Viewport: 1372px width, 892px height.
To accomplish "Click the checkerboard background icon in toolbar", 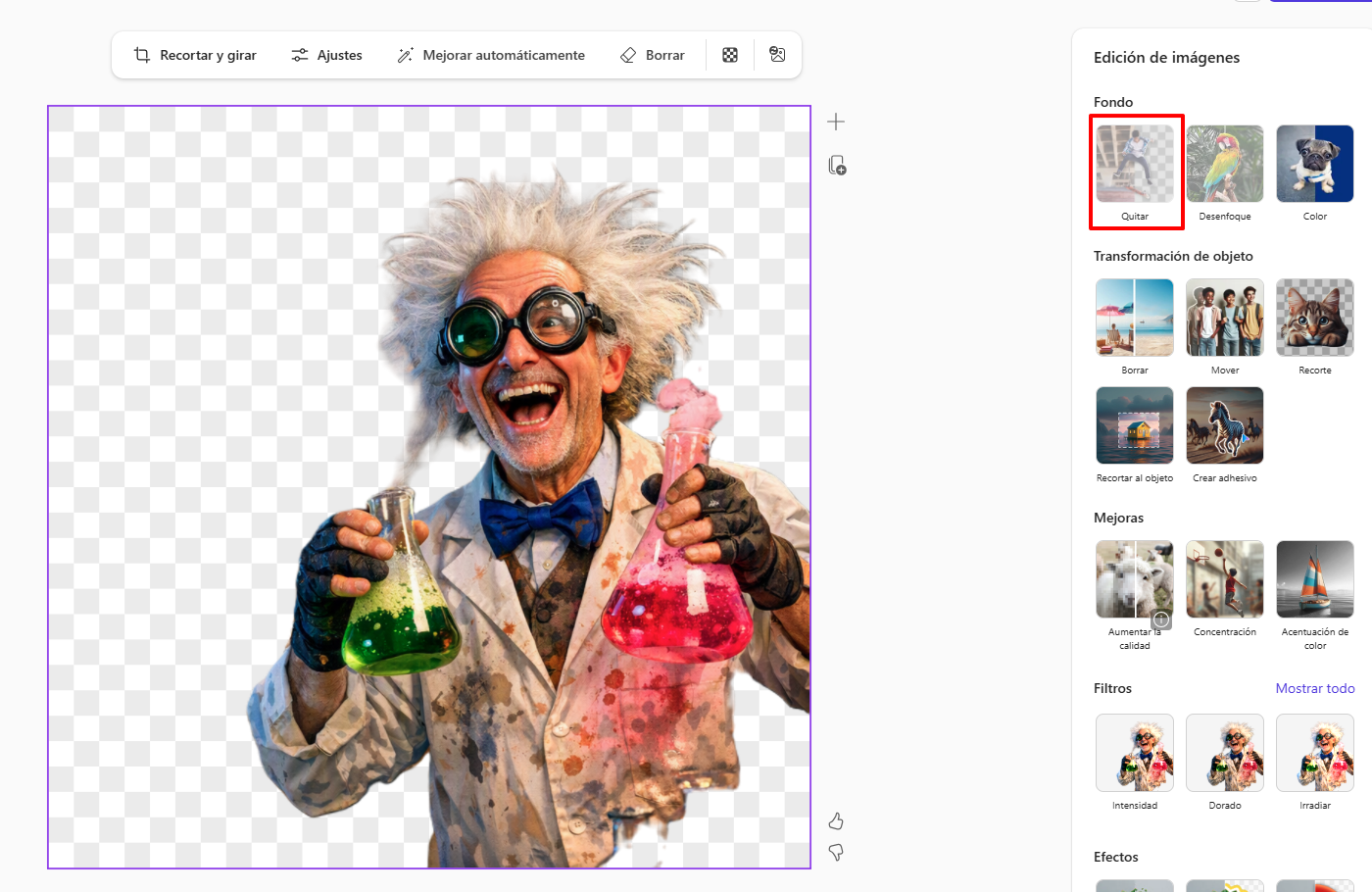I will (730, 55).
